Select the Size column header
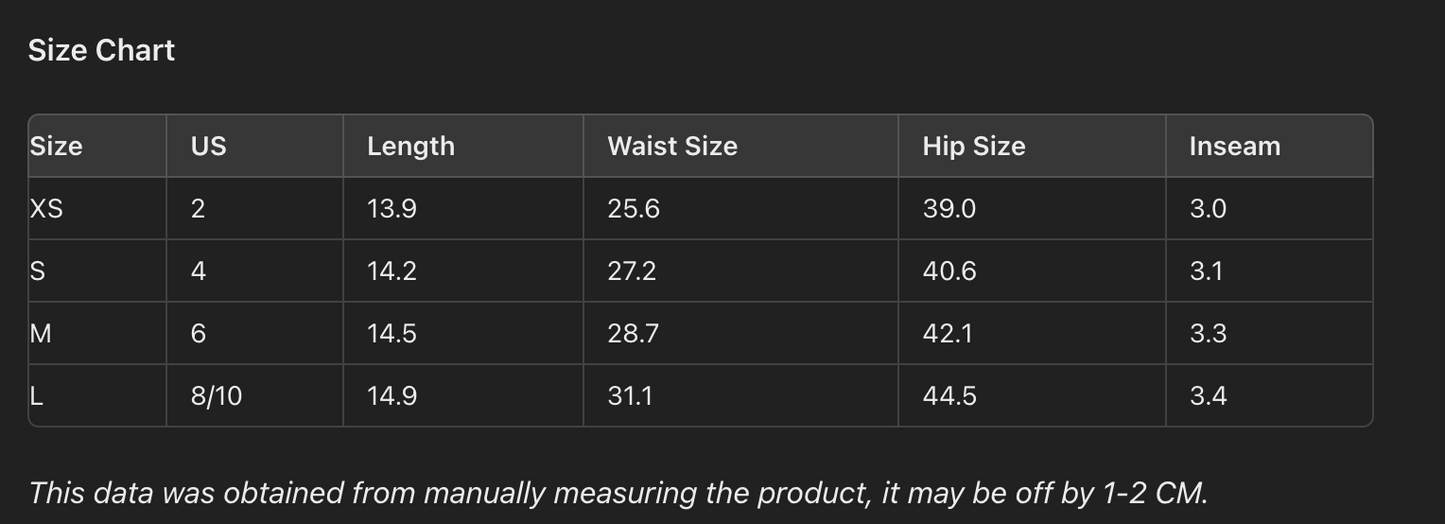1445x524 pixels. (56, 146)
